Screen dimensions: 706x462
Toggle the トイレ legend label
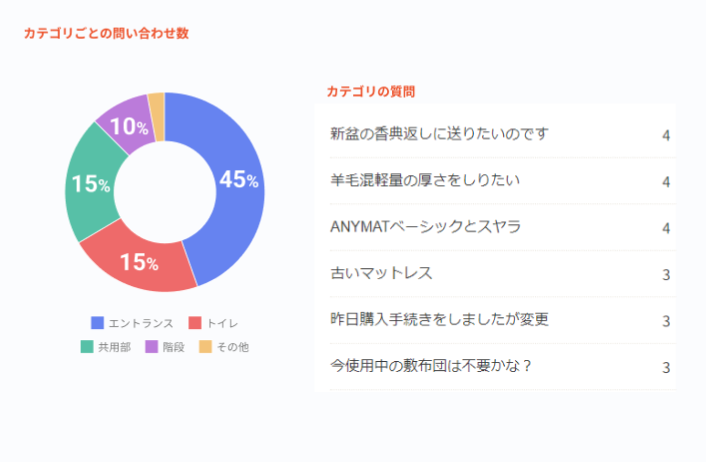tap(224, 323)
